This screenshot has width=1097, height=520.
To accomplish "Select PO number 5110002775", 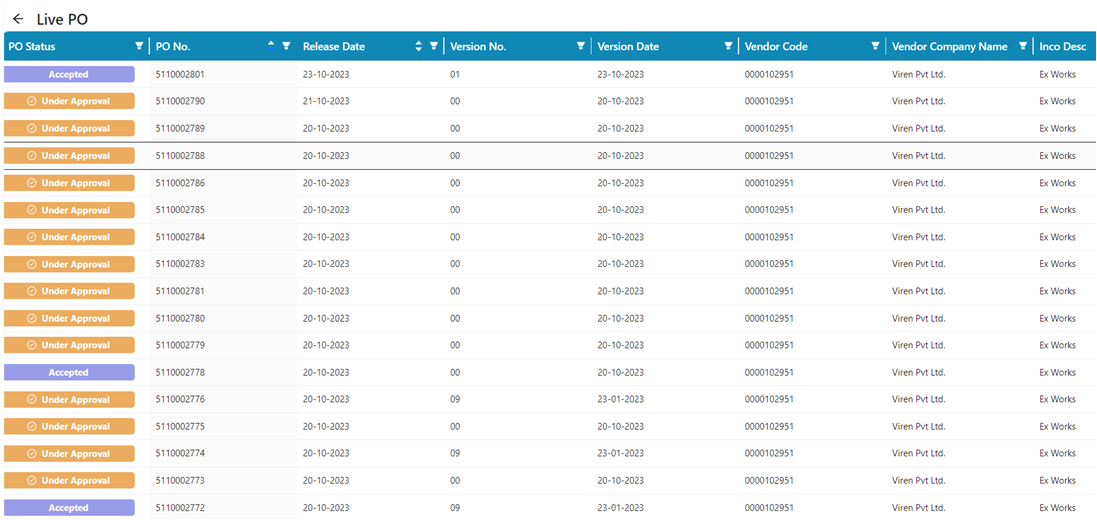I will tap(181, 427).
